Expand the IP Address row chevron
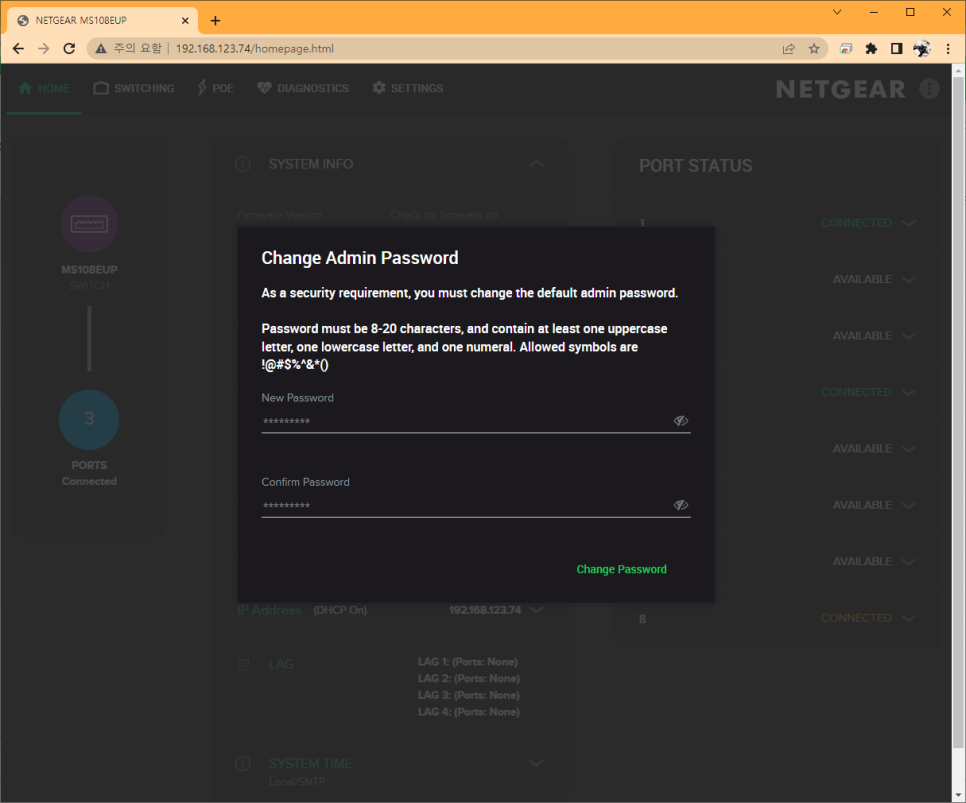Viewport: 966px width, 803px height. [537, 610]
